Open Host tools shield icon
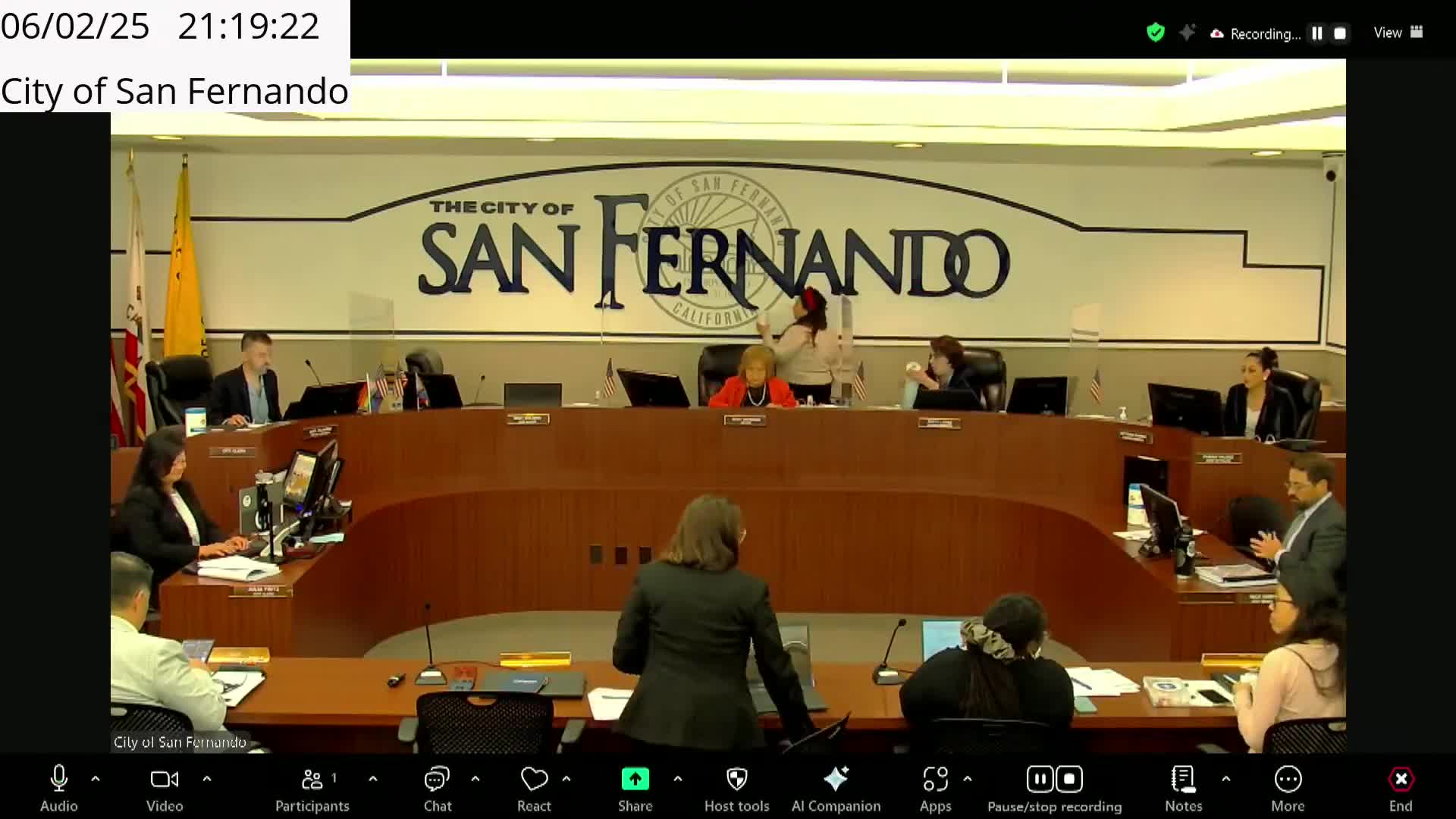The height and width of the screenshot is (819, 1456). (x=736, y=780)
